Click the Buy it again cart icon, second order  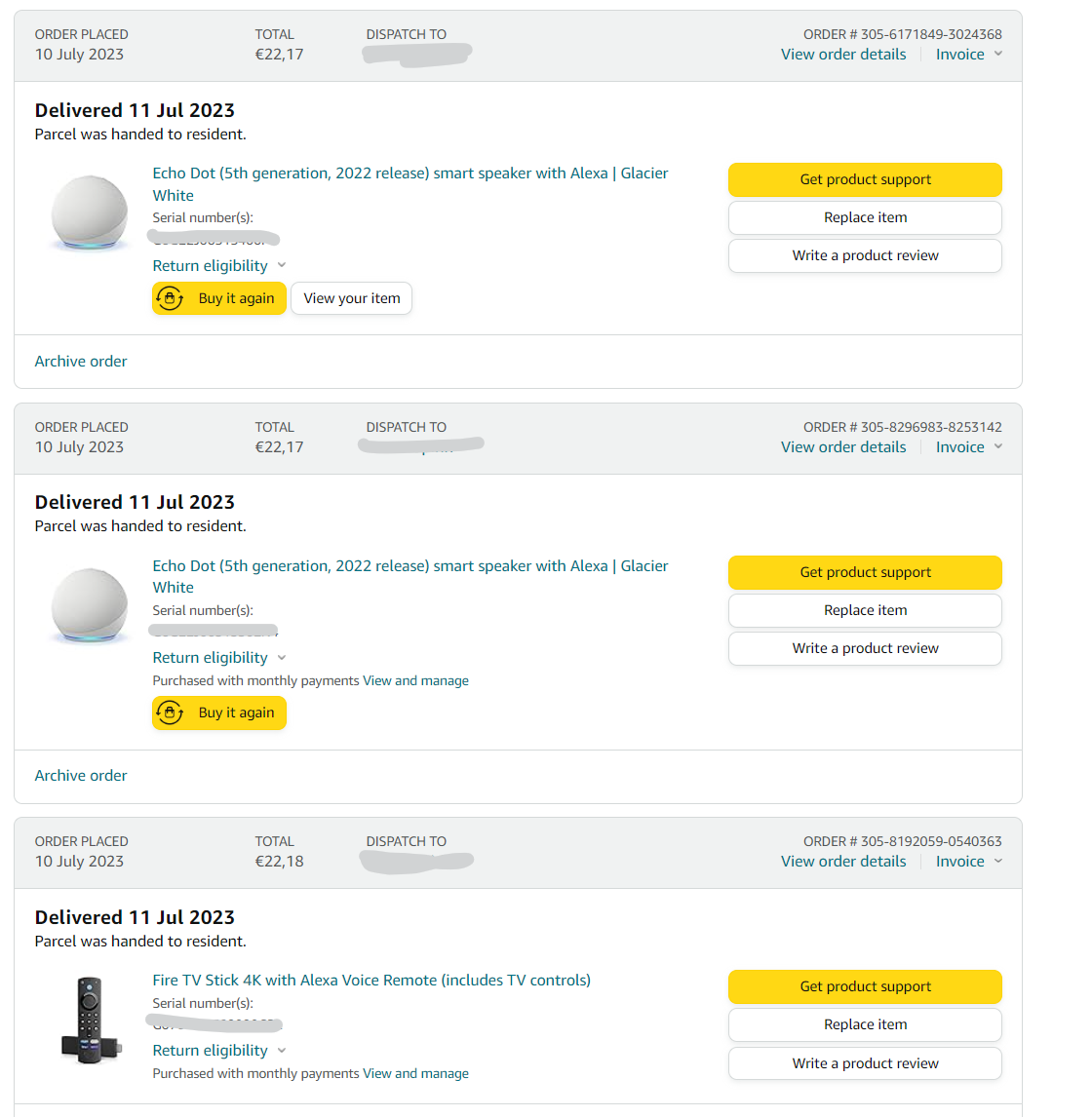[x=170, y=713]
